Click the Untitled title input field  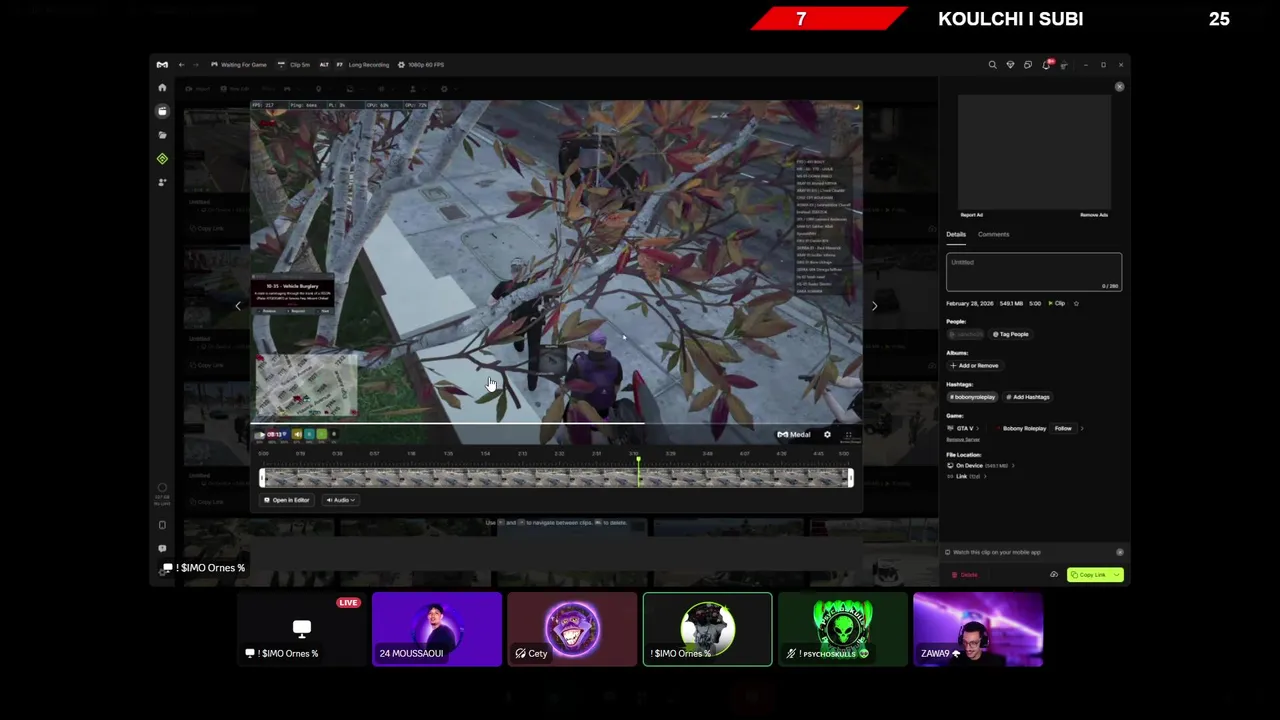point(1034,272)
